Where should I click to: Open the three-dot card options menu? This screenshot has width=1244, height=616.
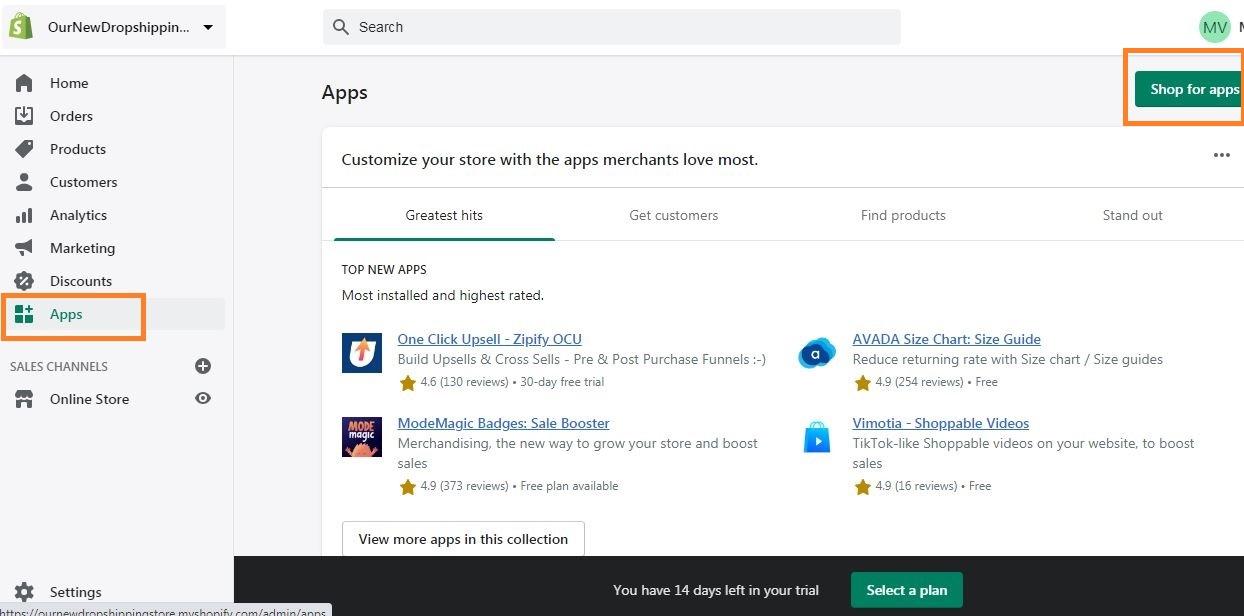[1221, 155]
